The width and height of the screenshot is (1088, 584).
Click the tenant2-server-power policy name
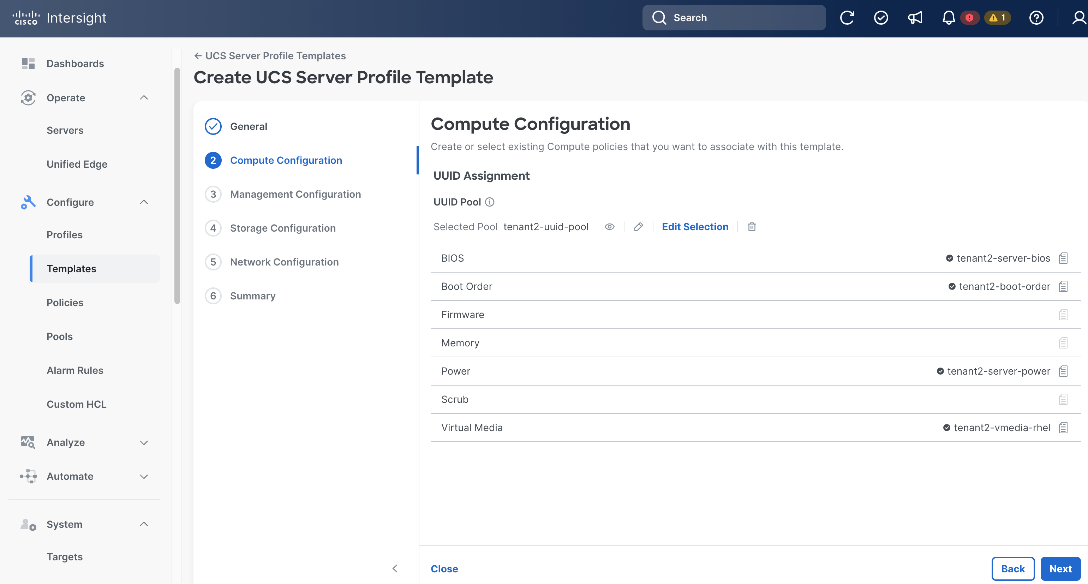(998, 371)
